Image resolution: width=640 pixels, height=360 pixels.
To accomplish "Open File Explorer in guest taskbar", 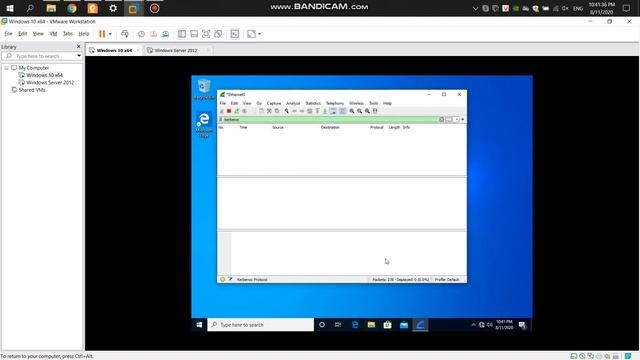I will point(371,325).
